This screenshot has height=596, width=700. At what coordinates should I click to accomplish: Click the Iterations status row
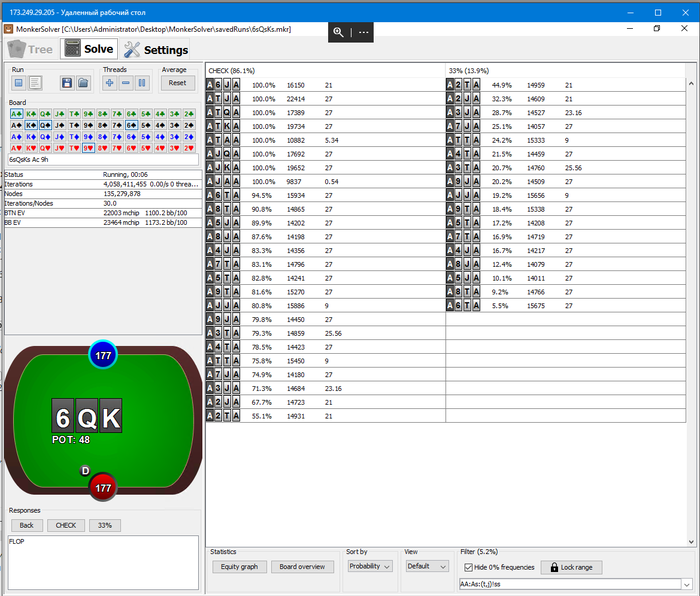pyautogui.click(x=103, y=184)
